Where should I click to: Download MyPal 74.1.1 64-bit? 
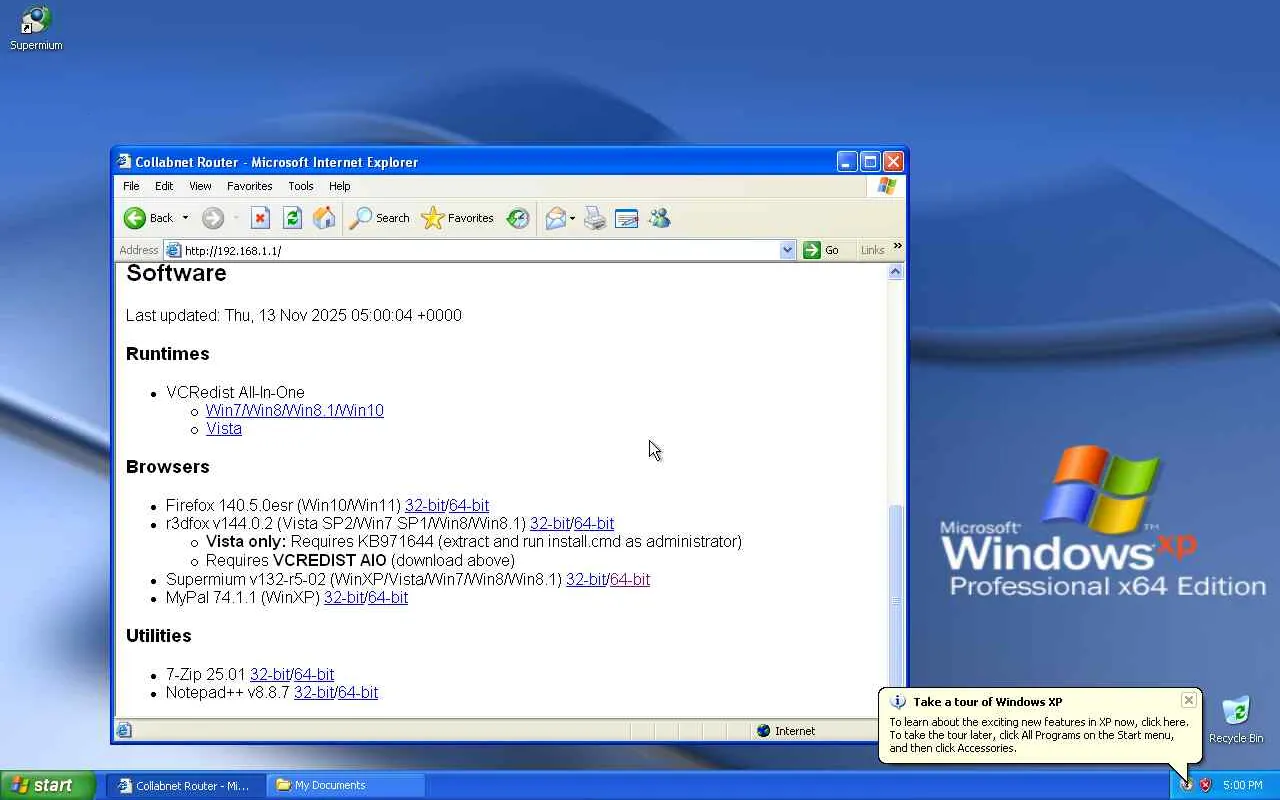(388, 598)
